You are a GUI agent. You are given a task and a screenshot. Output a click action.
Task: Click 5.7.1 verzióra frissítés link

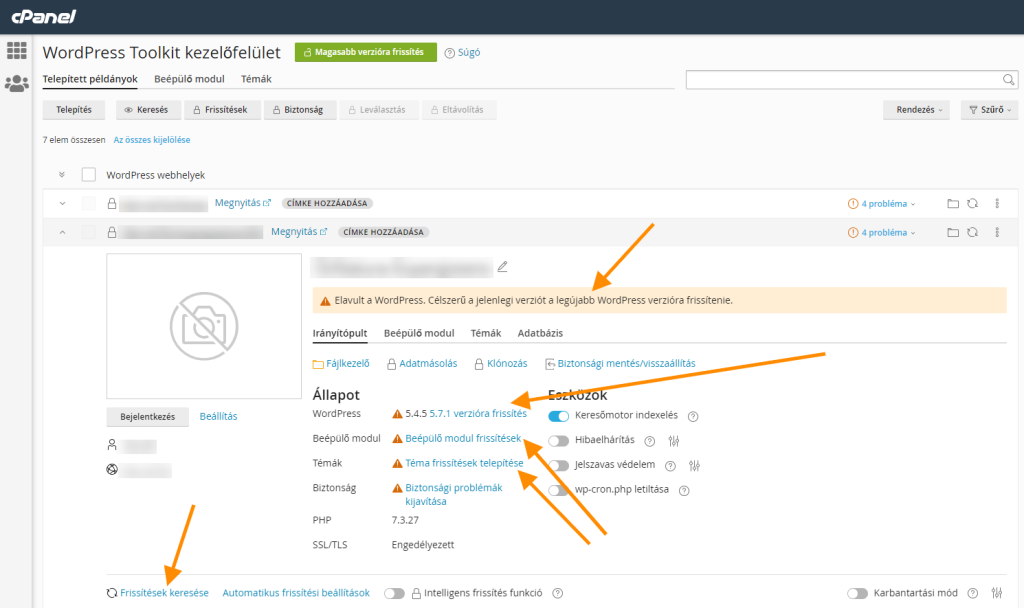[x=478, y=413]
